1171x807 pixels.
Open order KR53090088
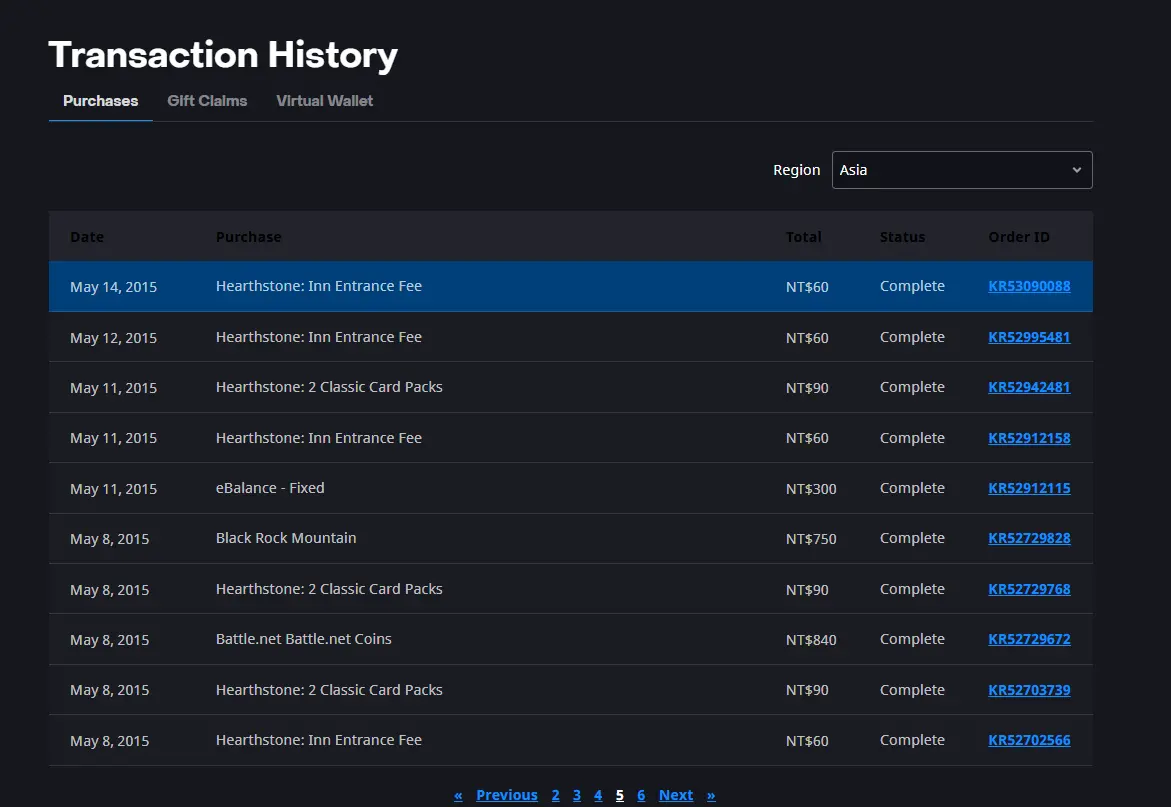tap(1029, 286)
